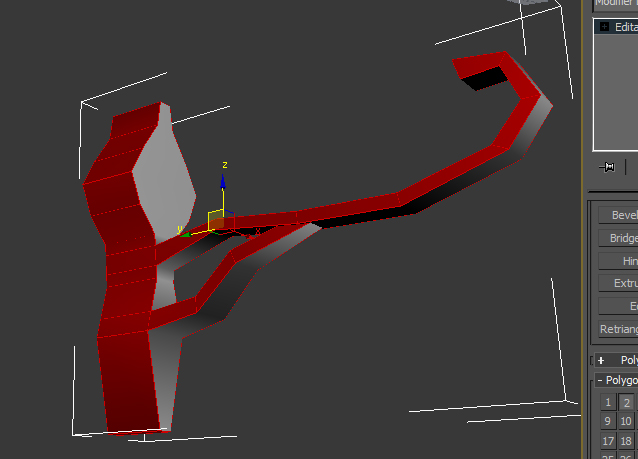
Task: Click the Retriangulate button
Action: pos(617,329)
